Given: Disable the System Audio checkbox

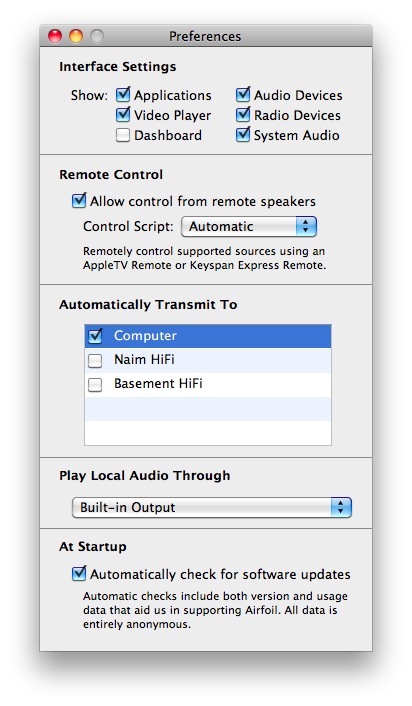Looking at the screenshot, I should point(243,135).
